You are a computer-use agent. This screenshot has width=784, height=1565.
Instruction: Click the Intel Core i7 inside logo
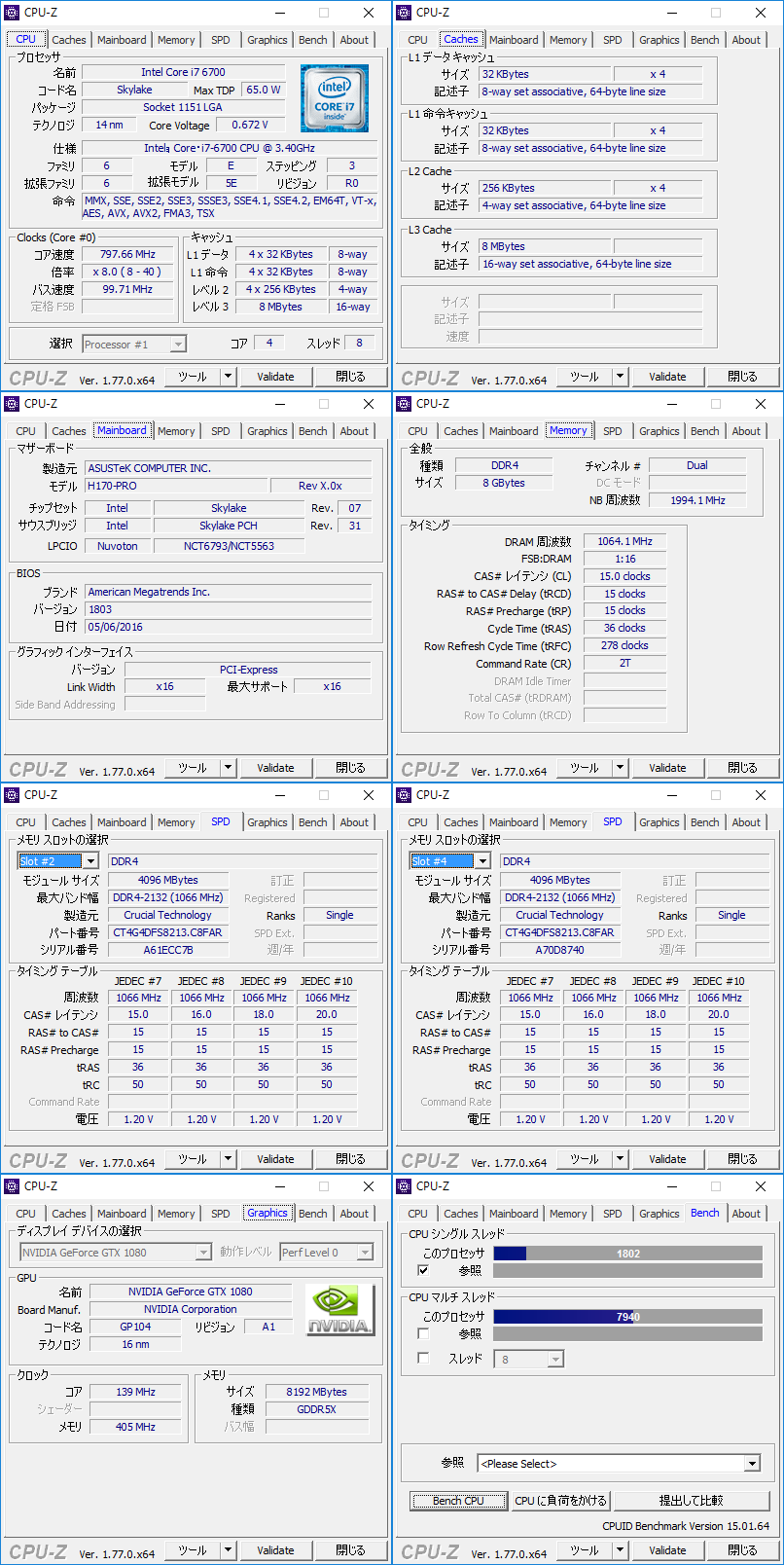pyautogui.click(x=334, y=98)
